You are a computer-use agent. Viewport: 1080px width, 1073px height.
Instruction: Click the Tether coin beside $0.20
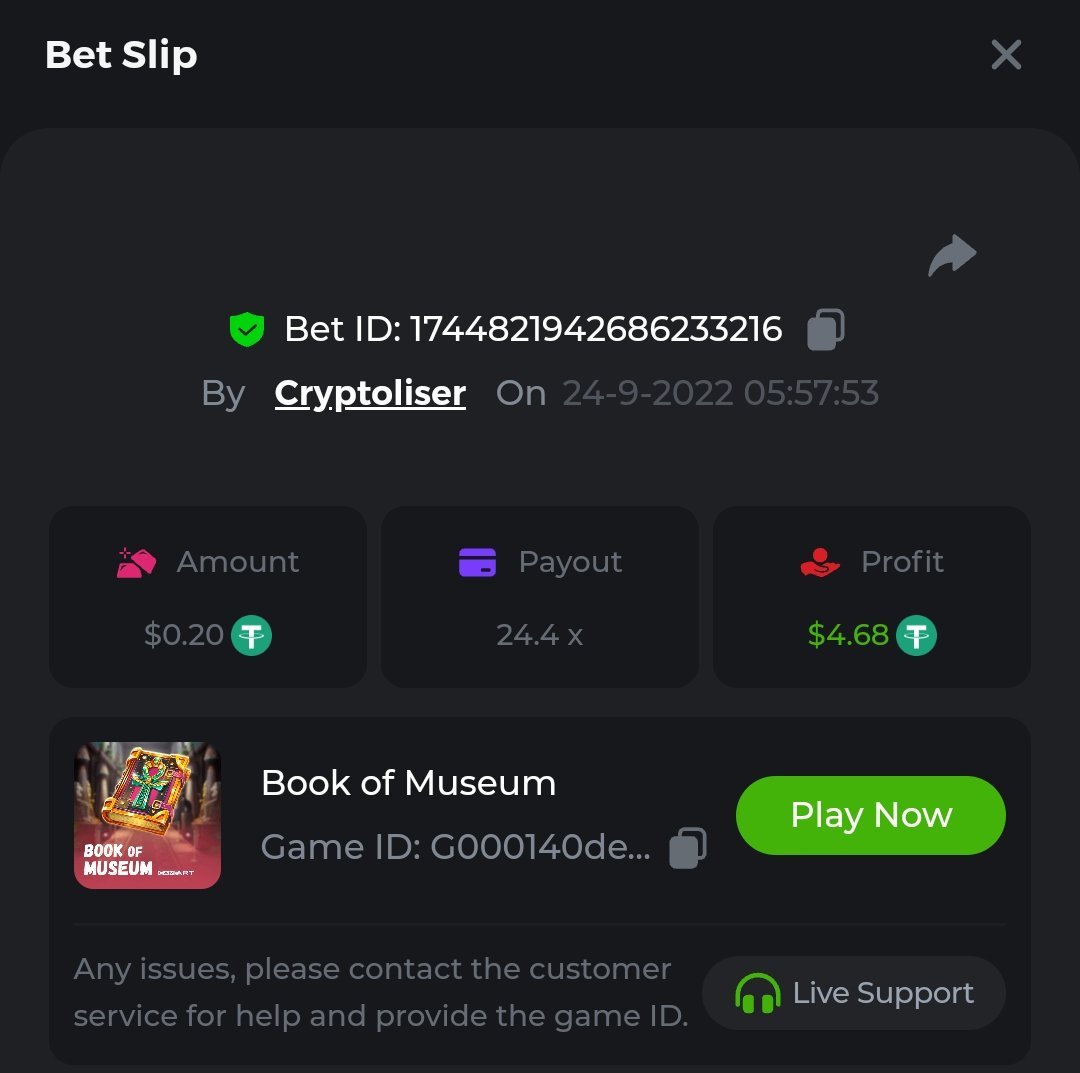click(252, 635)
